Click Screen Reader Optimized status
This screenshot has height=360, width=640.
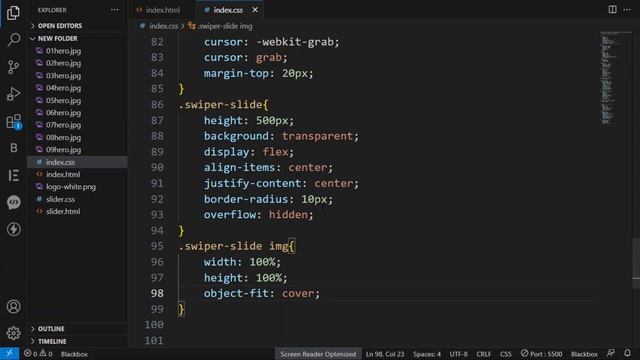tap(318, 354)
